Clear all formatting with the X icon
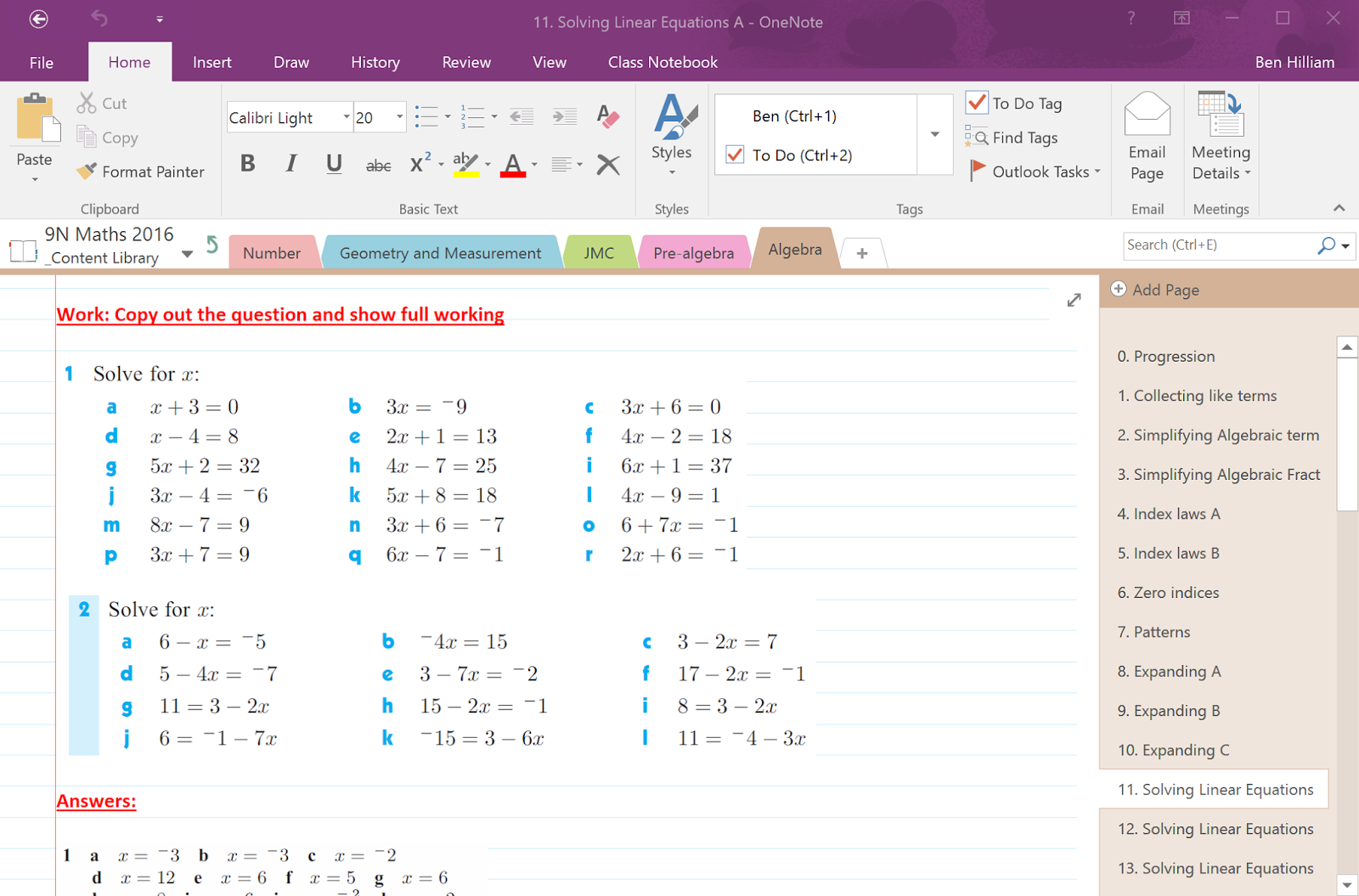The width and height of the screenshot is (1359, 896). tap(608, 164)
